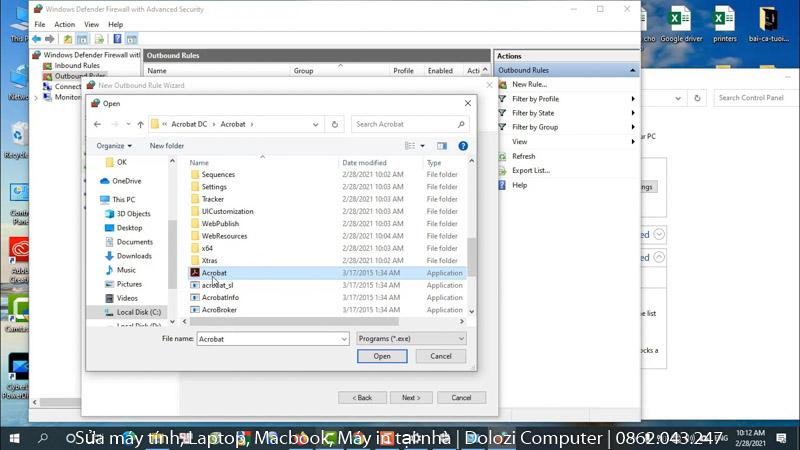Open the Action menu
The height and width of the screenshot is (450, 800).
[64, 24]
